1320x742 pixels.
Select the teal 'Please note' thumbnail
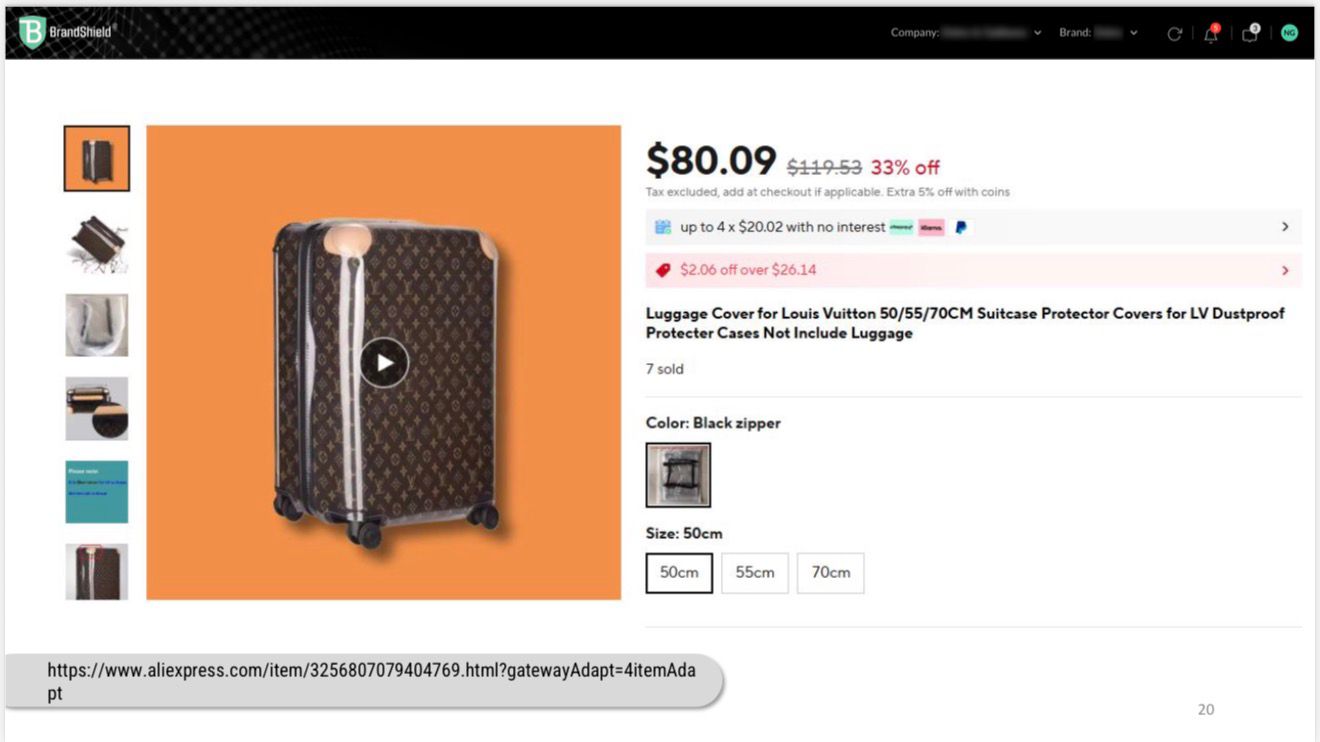[97, 491]
